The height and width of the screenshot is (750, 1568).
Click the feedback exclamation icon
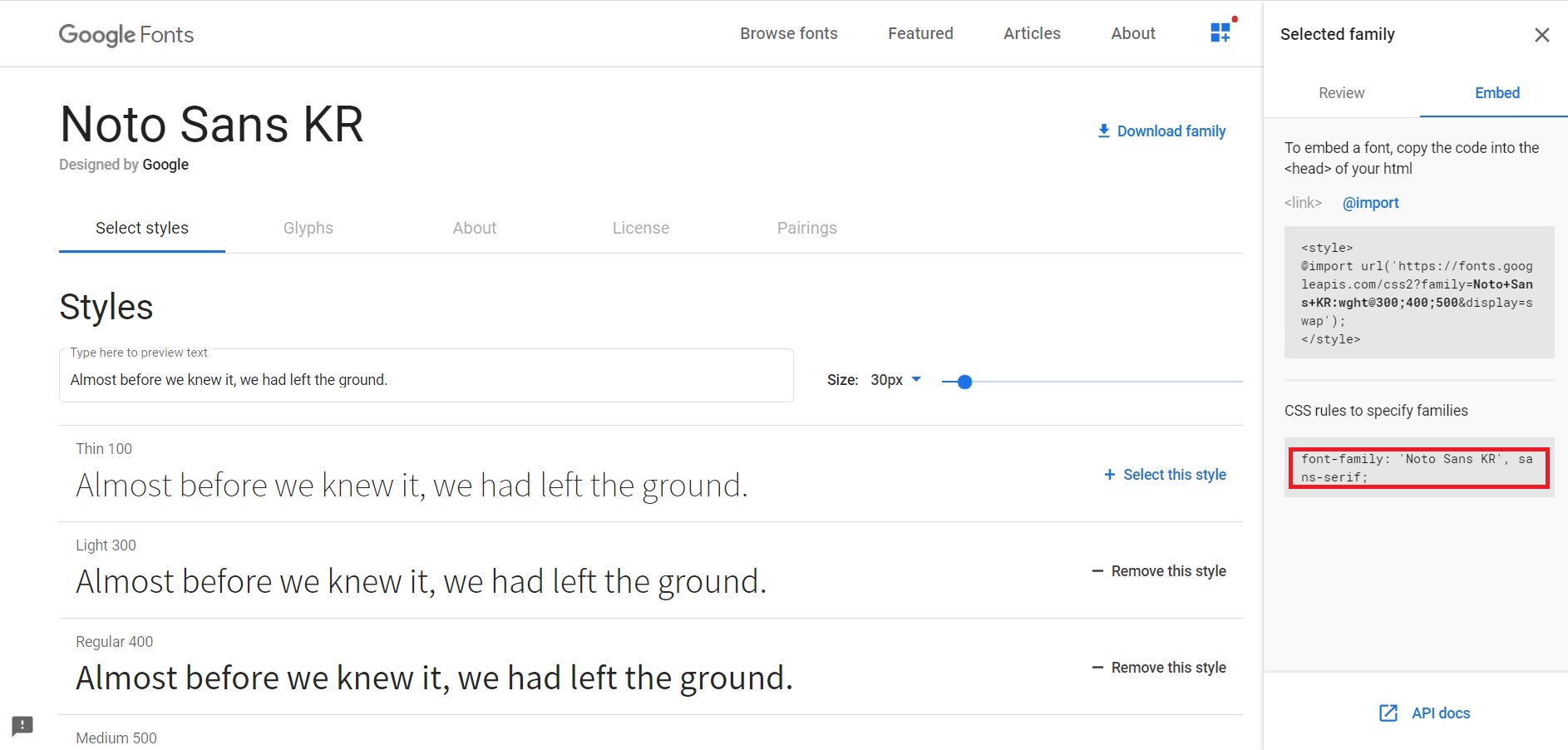[x=22, y=726]
